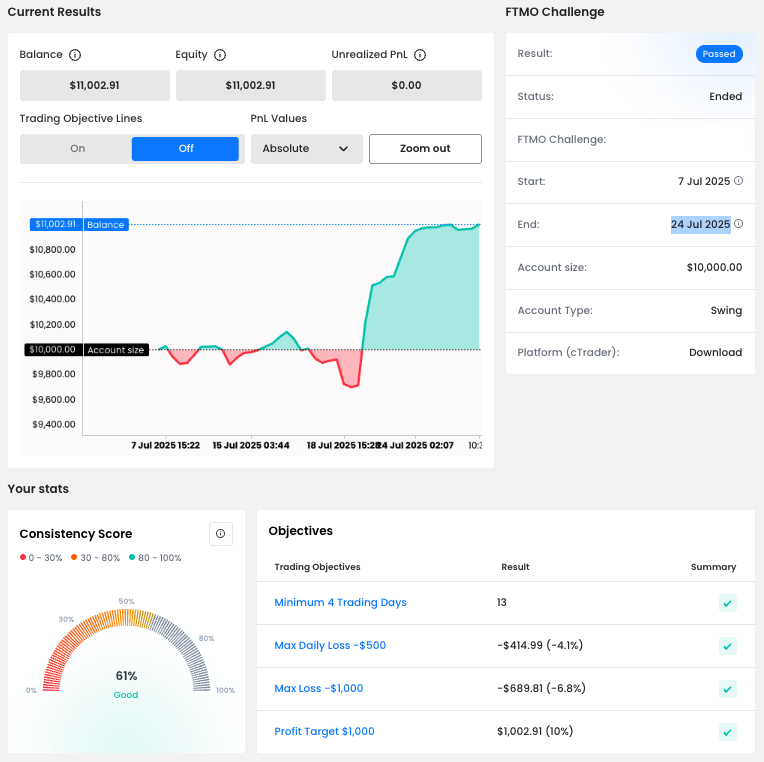The width and height of the screenshot is (764, 762).
Task: Click the info icon next to Balance
Action: pyautogui.click(x=75, y=55)
